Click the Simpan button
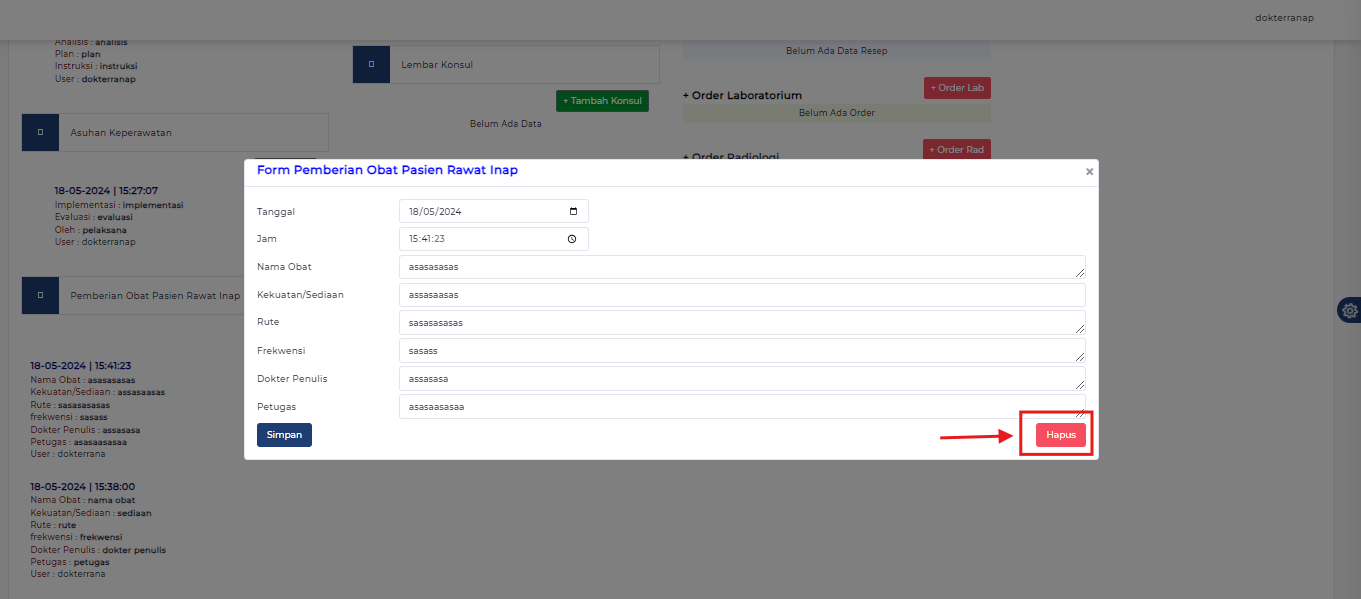The width and height of the screenshot is (1361, 599). [283, 434]
